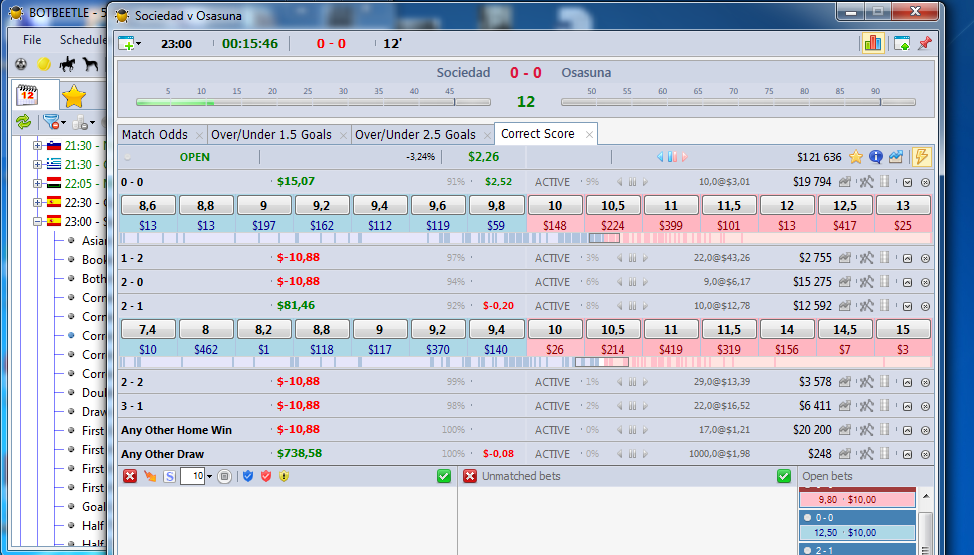Open the price chart for Any Other Draw row
The image size is (974, 555).
click(845, 454)
